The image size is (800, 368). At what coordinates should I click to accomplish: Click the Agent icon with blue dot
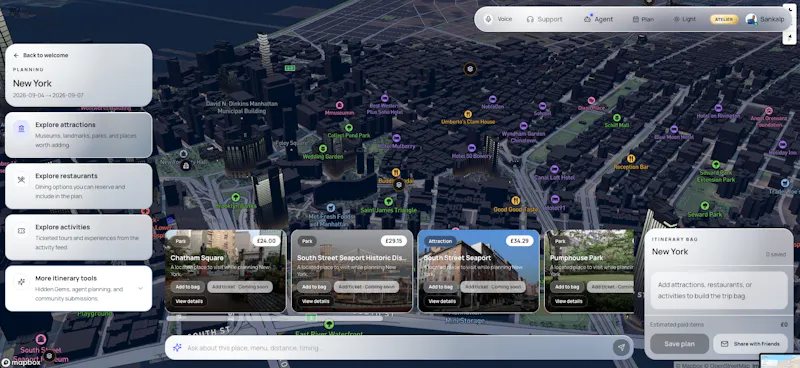click(x=587, y=19)
